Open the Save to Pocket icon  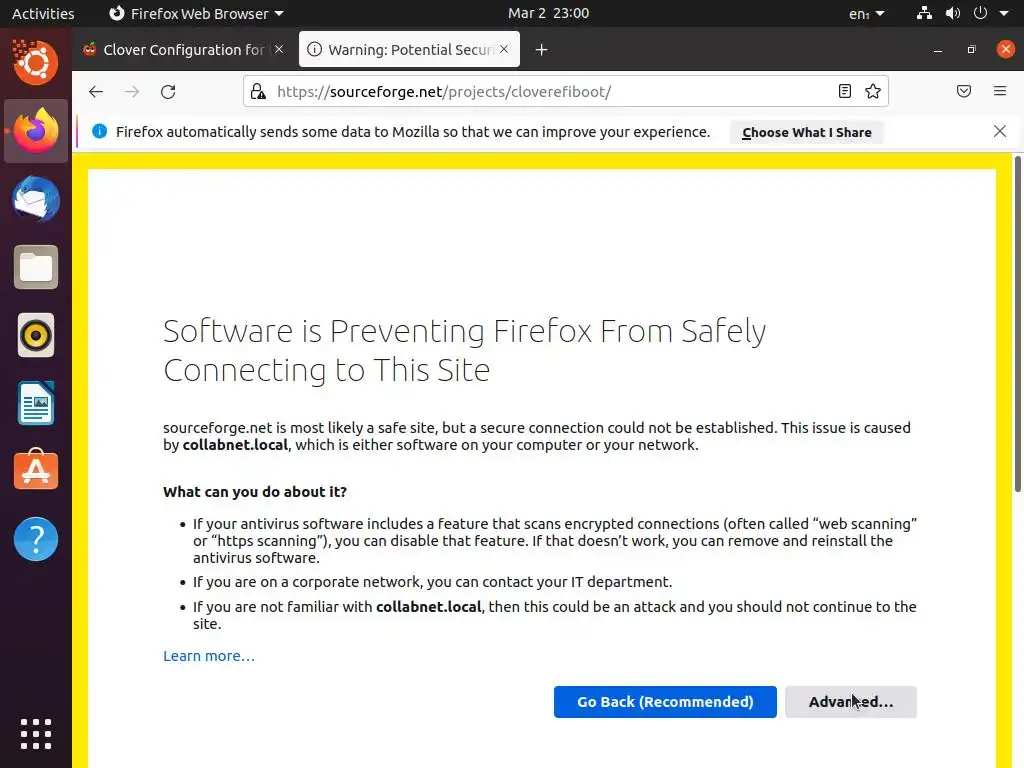click(x=964, y=92)
